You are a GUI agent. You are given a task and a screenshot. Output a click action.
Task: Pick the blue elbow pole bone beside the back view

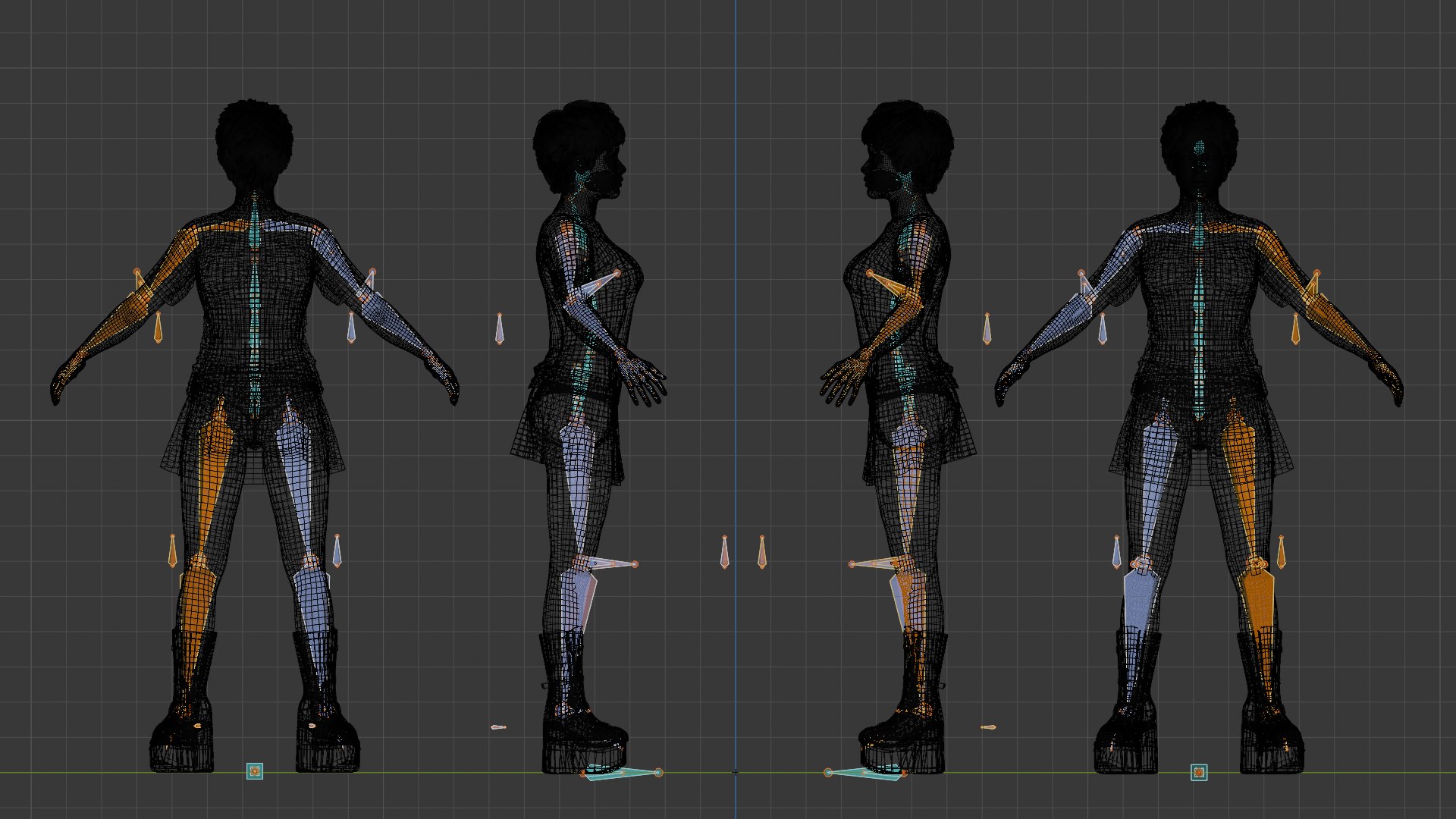tap(351, 328)
